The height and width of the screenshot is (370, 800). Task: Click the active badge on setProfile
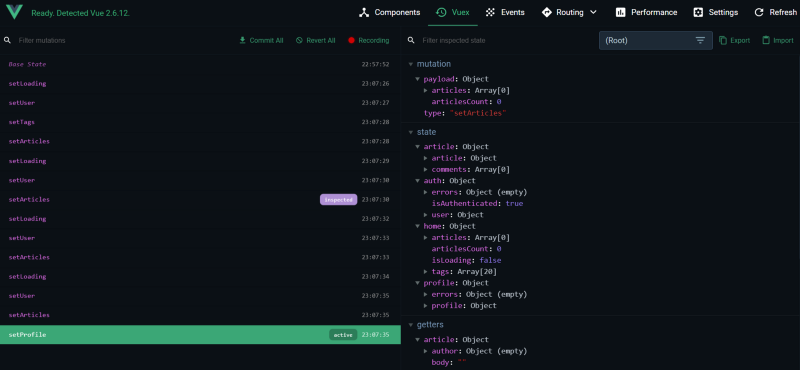[x=343, y=335]
